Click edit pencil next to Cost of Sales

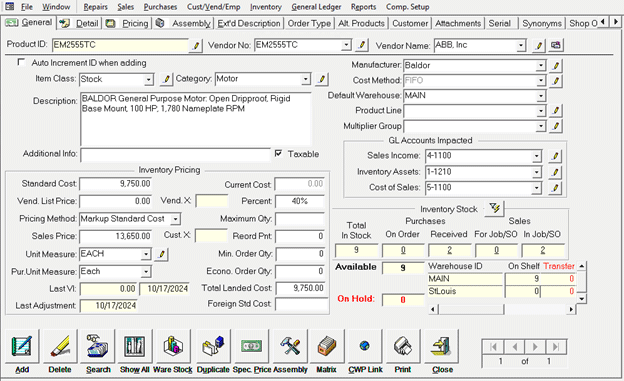555,188
